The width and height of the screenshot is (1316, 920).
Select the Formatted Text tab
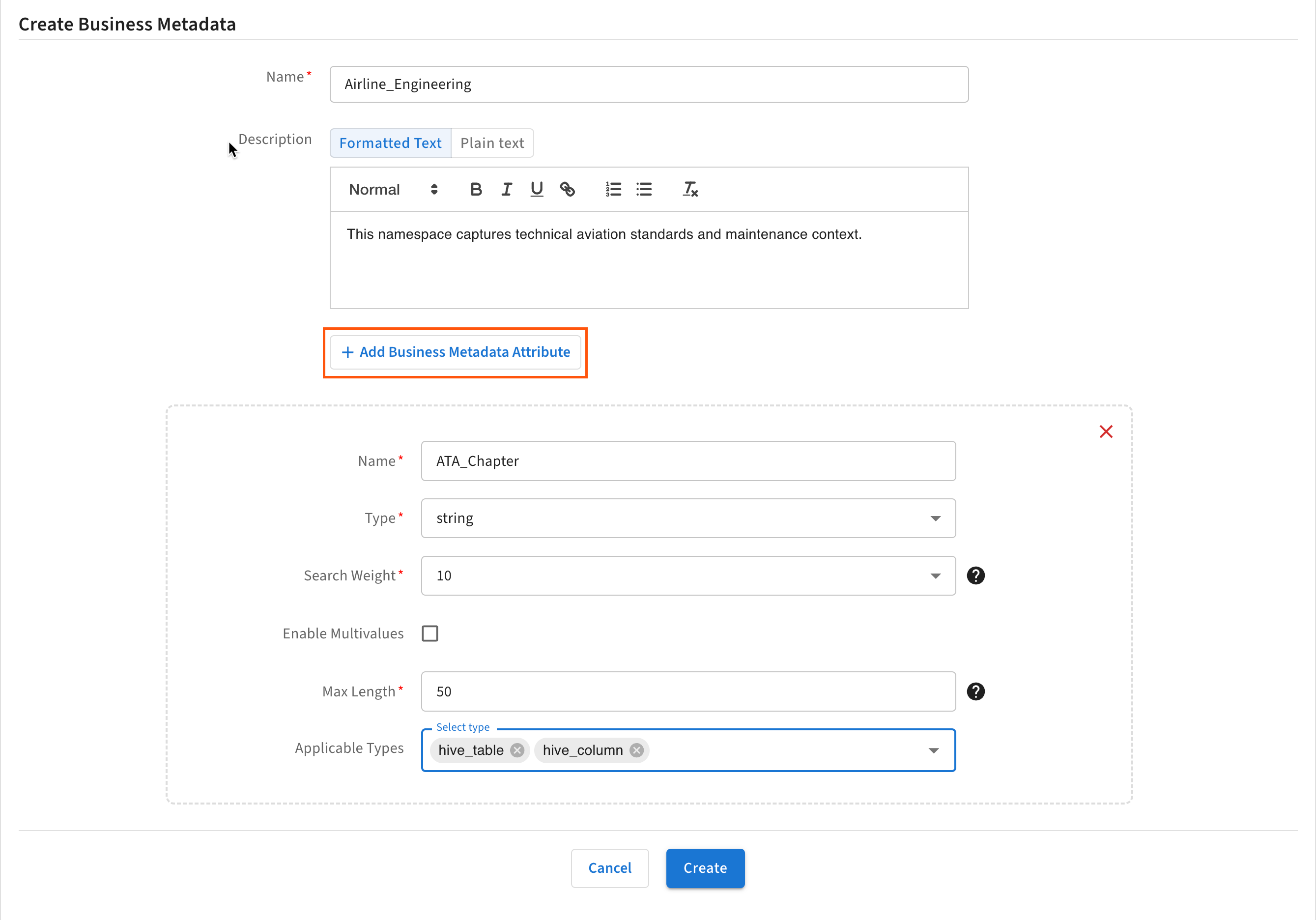coord(390,143)
